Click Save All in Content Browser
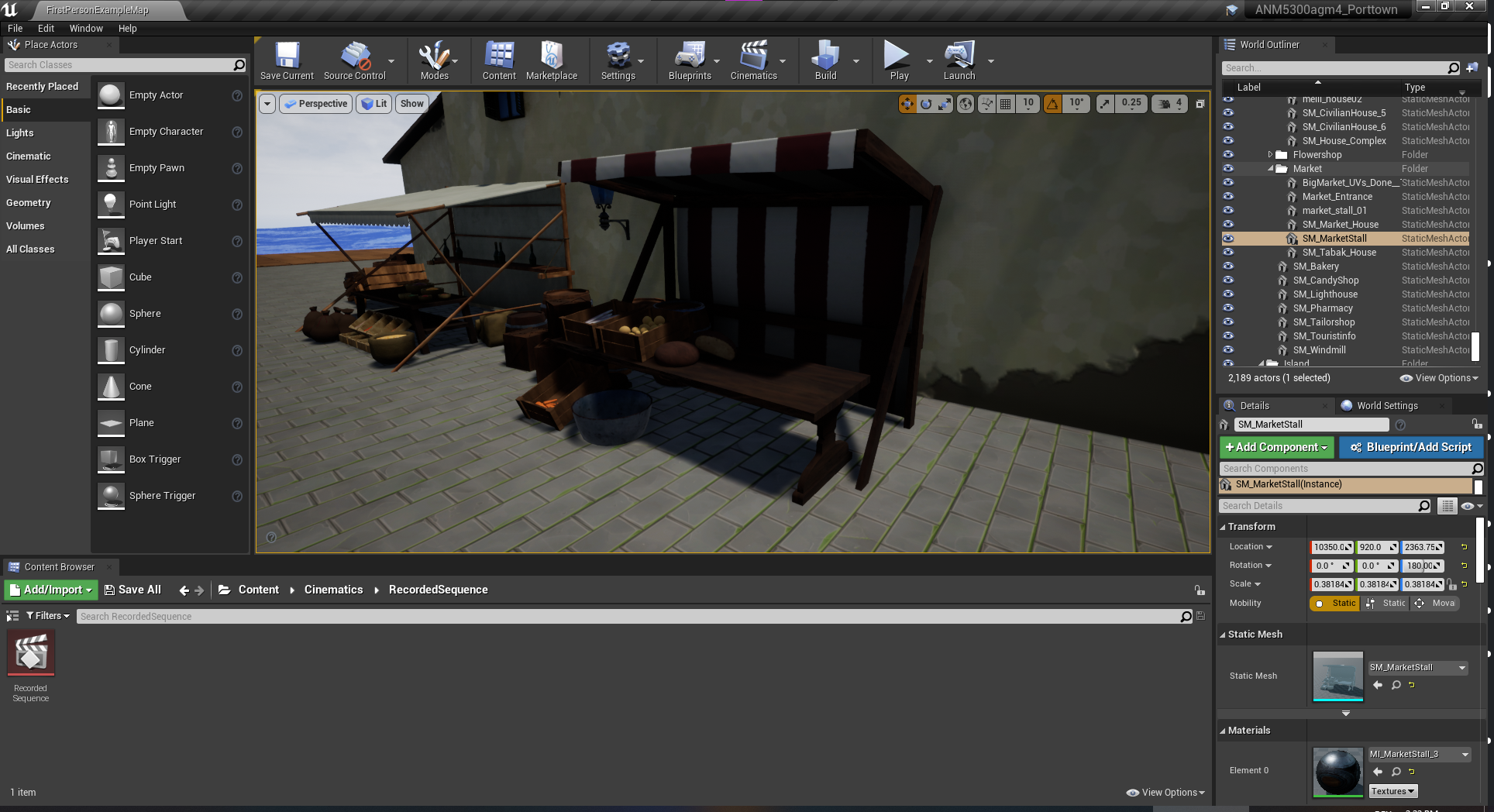Viewport: 1494px width, 812px height. coord(133,590)
